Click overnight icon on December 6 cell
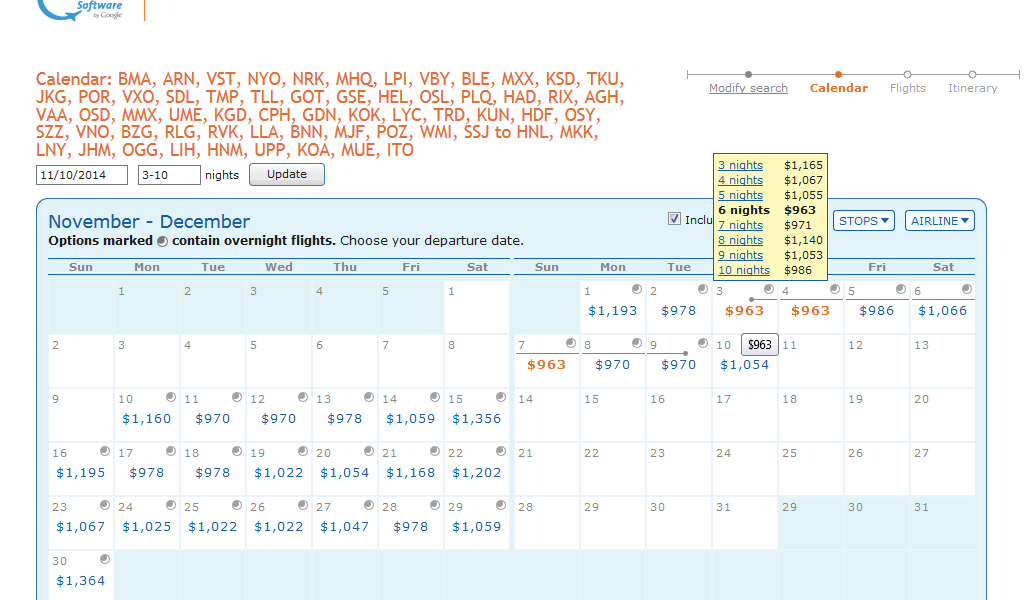This screenshot has width=1025, height=600. point(967,289)
